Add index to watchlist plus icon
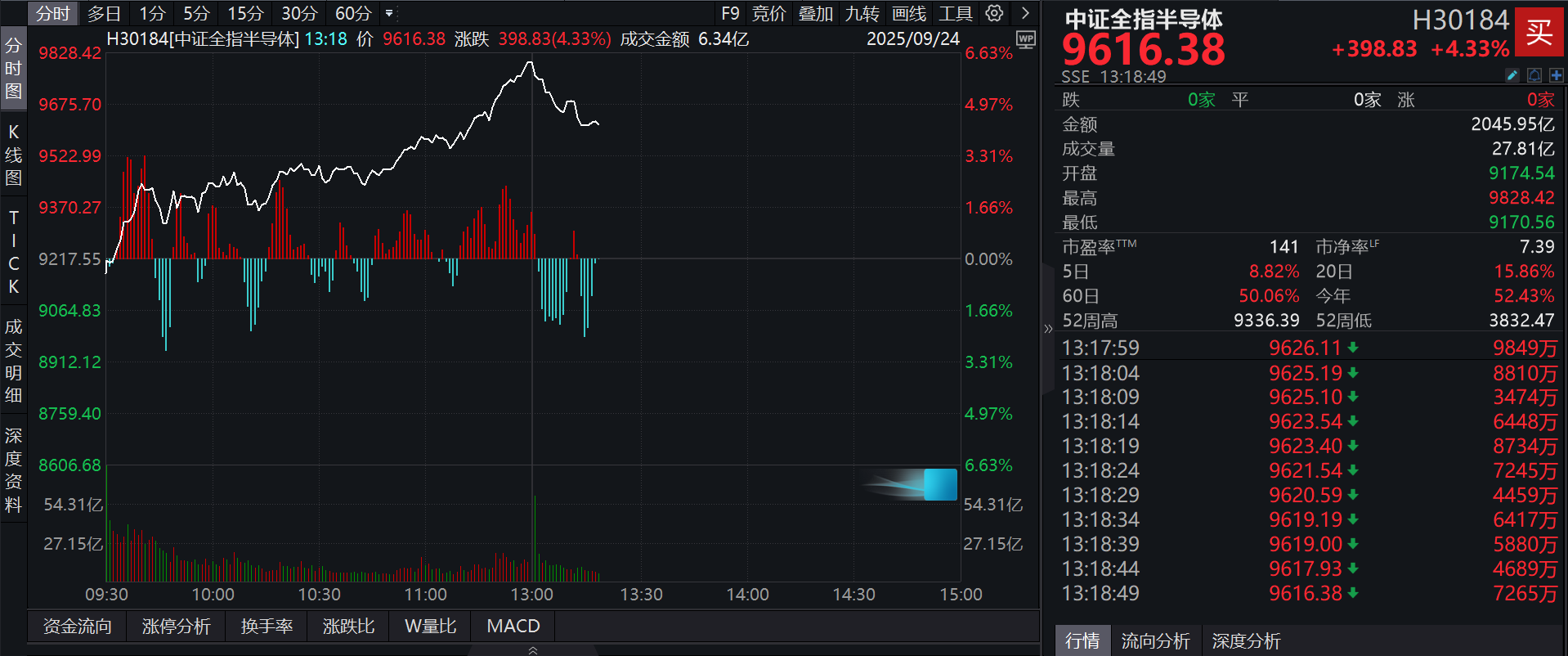 (1556, 75)
